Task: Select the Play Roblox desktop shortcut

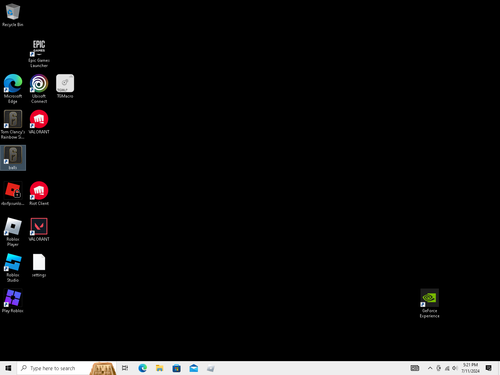Action: [13, 301]
